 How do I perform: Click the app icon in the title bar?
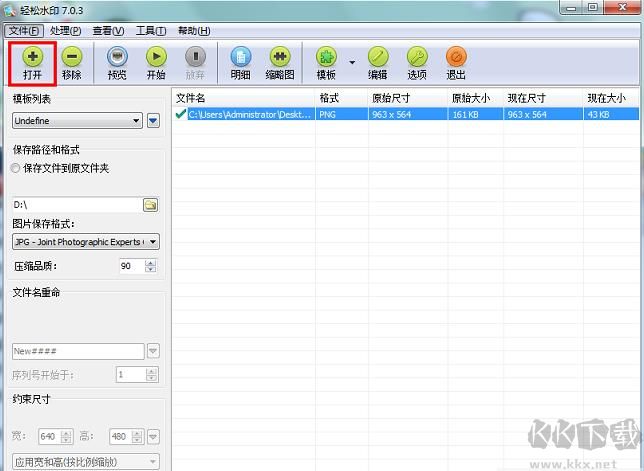10,11
